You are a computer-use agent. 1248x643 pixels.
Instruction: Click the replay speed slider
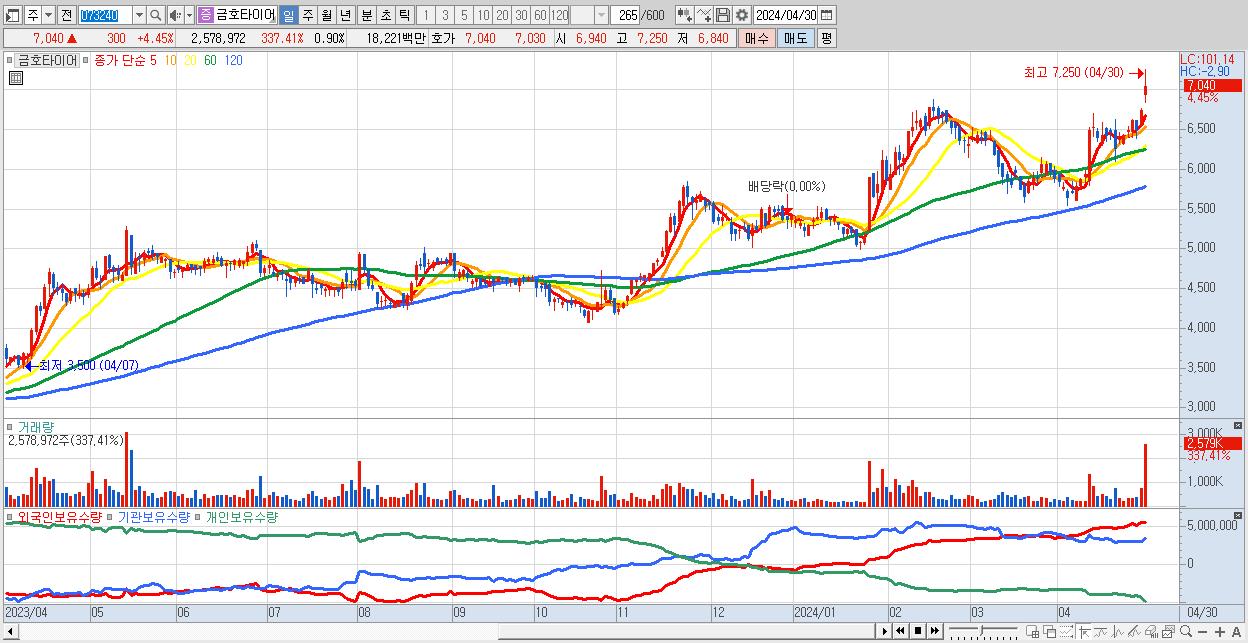pyautogui.click(x=984, y=631)
